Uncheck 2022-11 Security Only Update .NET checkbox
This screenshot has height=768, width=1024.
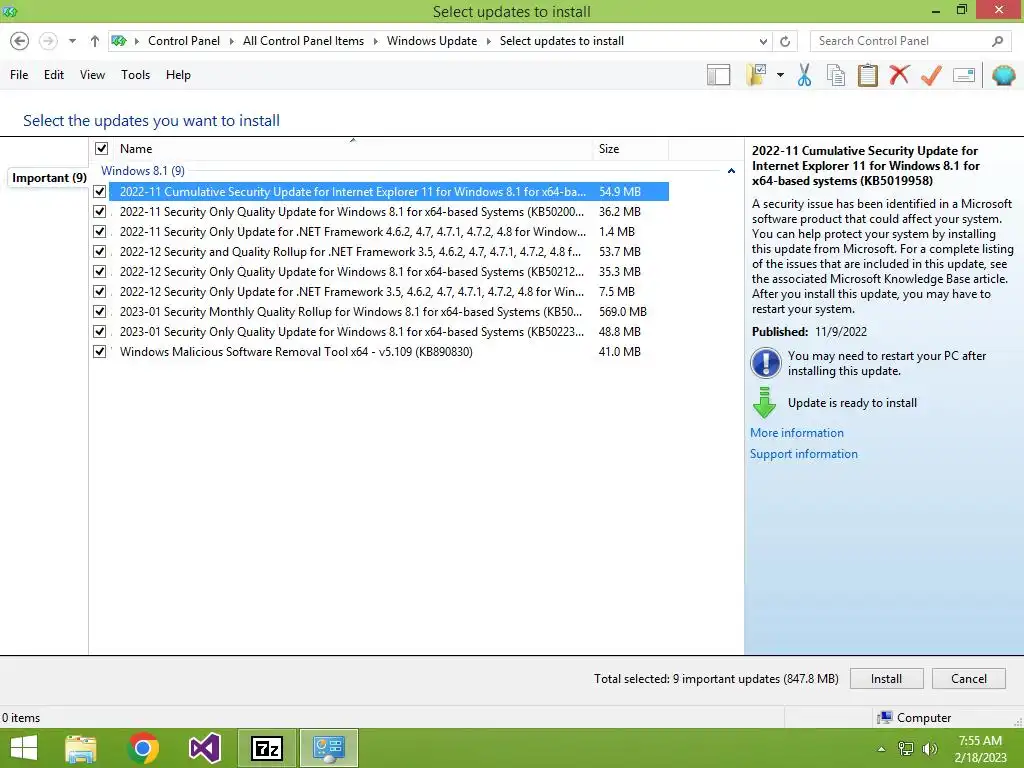99,231
